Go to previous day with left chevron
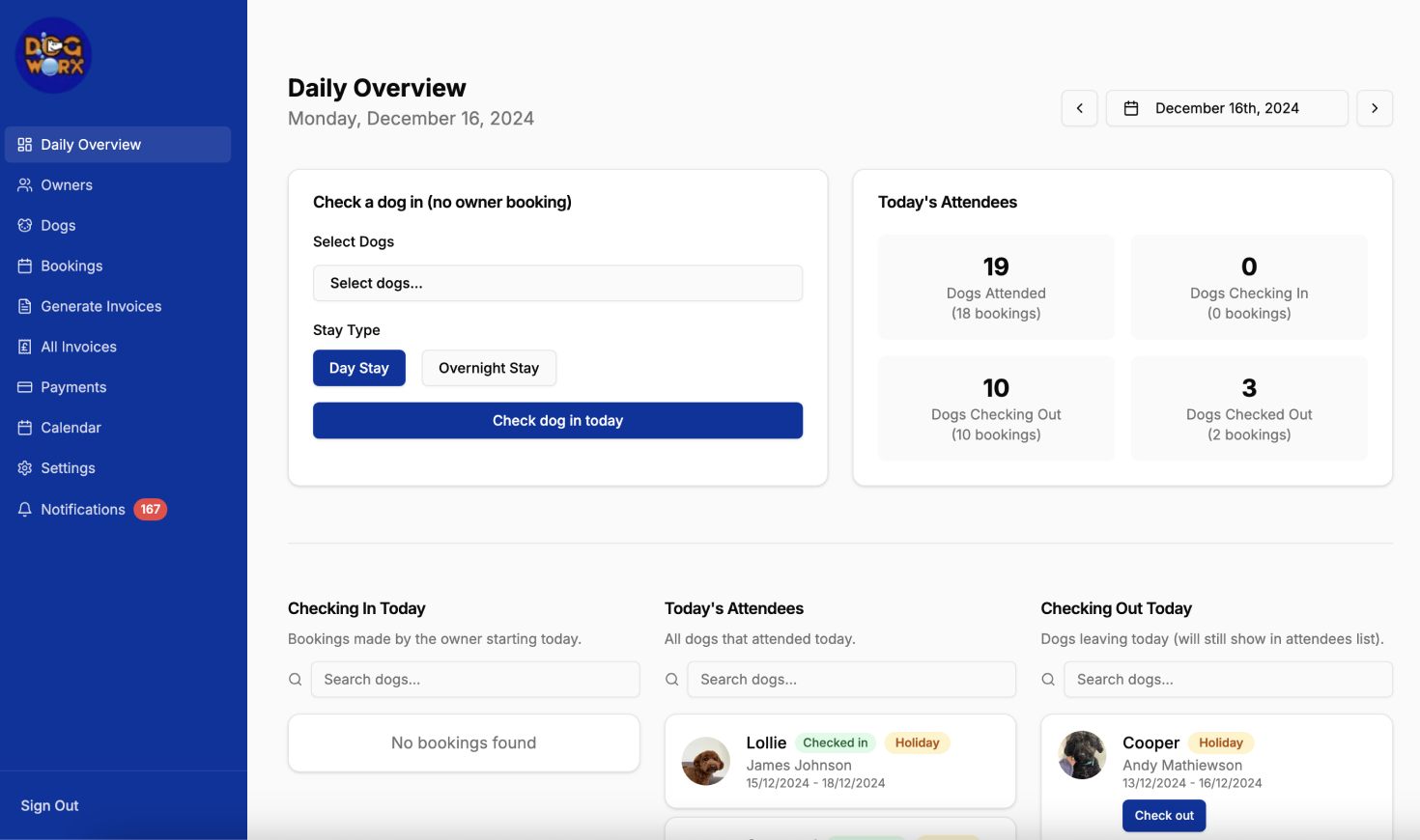This screenshot has height=840, width=1420. [x=1079, y=108]
